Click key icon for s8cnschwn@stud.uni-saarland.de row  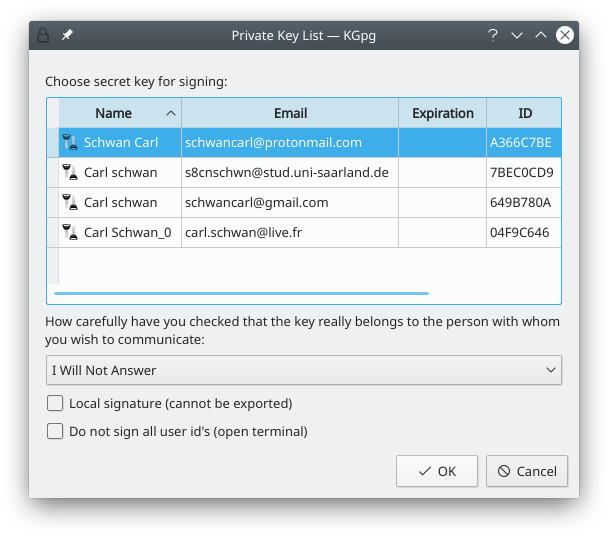click(70, 173)
